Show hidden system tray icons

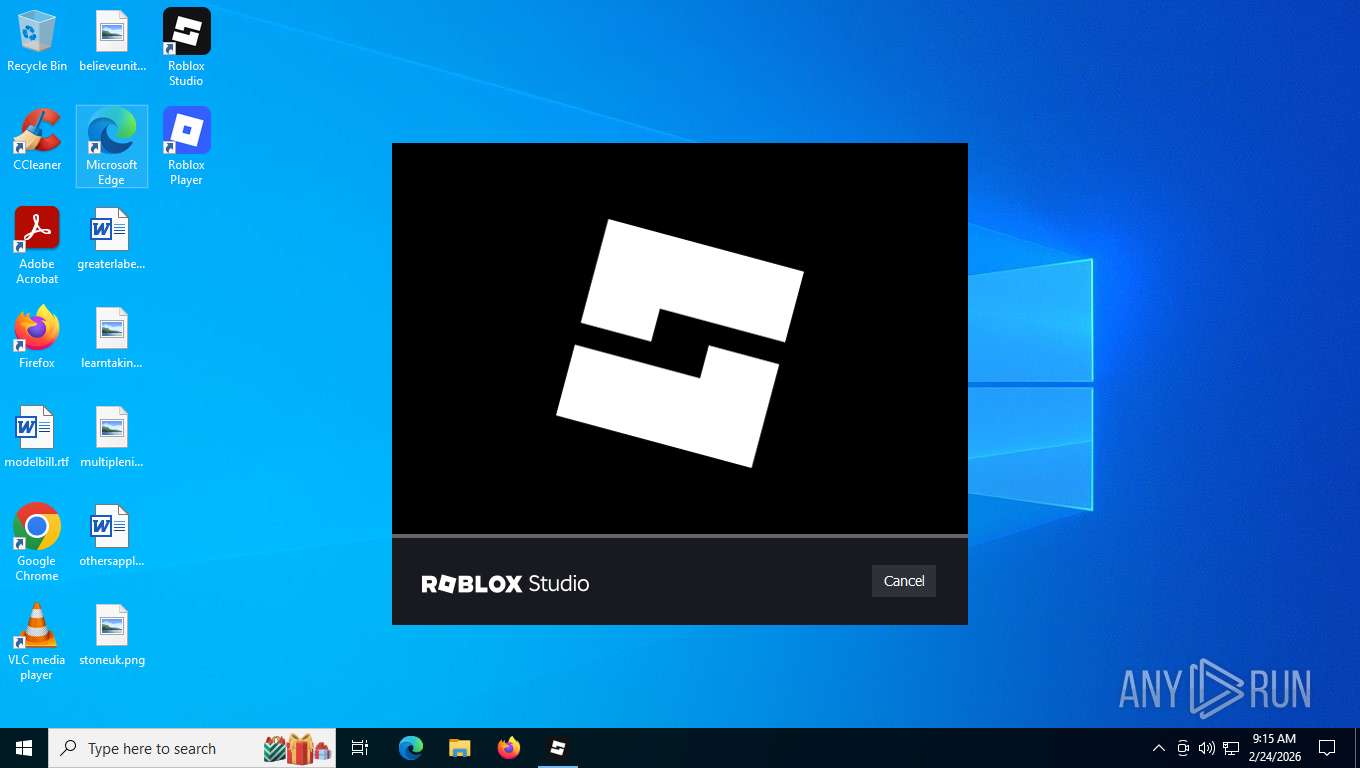click(x=1158, y=748)
